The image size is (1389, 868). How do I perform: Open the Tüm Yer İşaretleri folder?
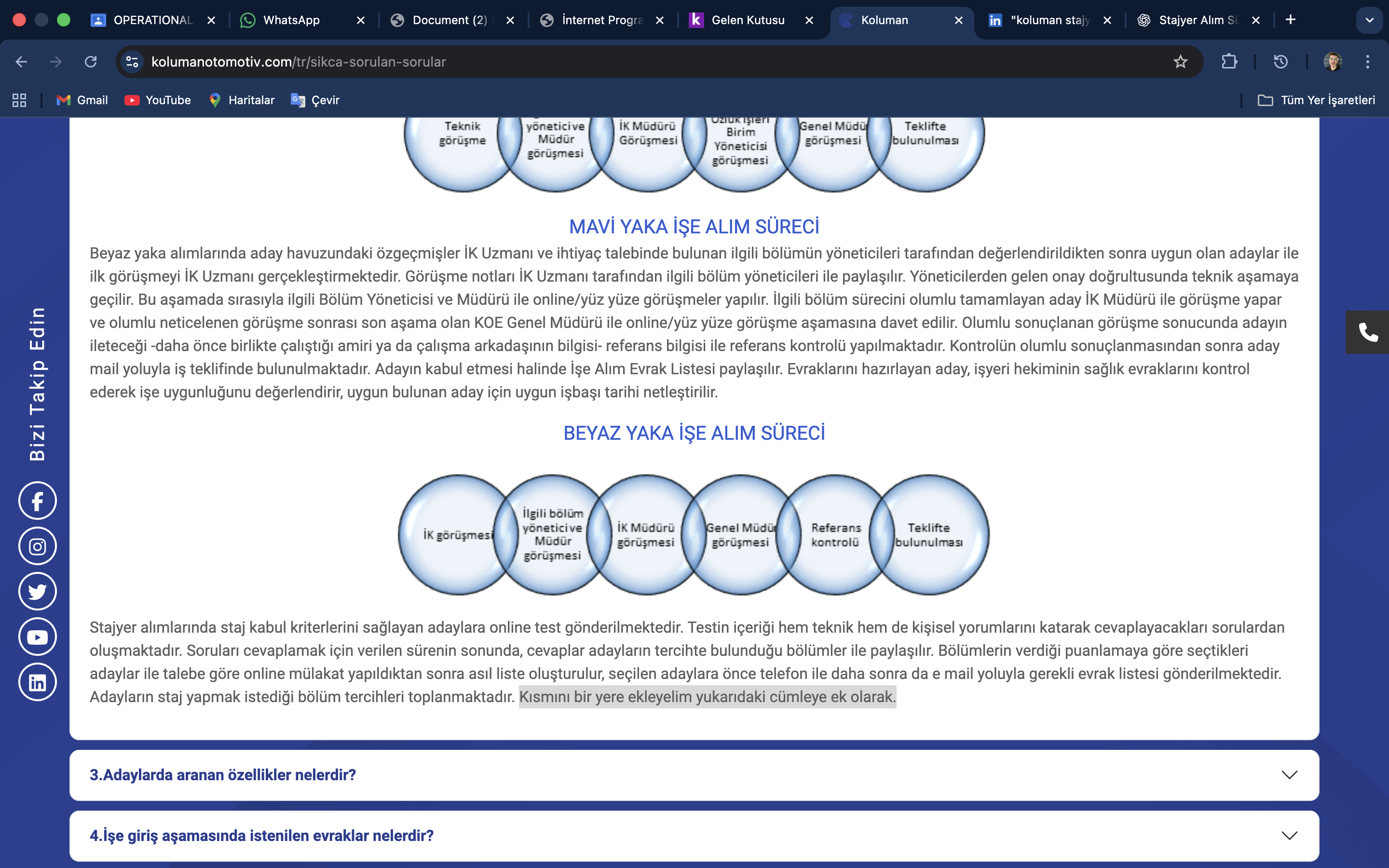pyautogui.click(x=1316, y=100)
